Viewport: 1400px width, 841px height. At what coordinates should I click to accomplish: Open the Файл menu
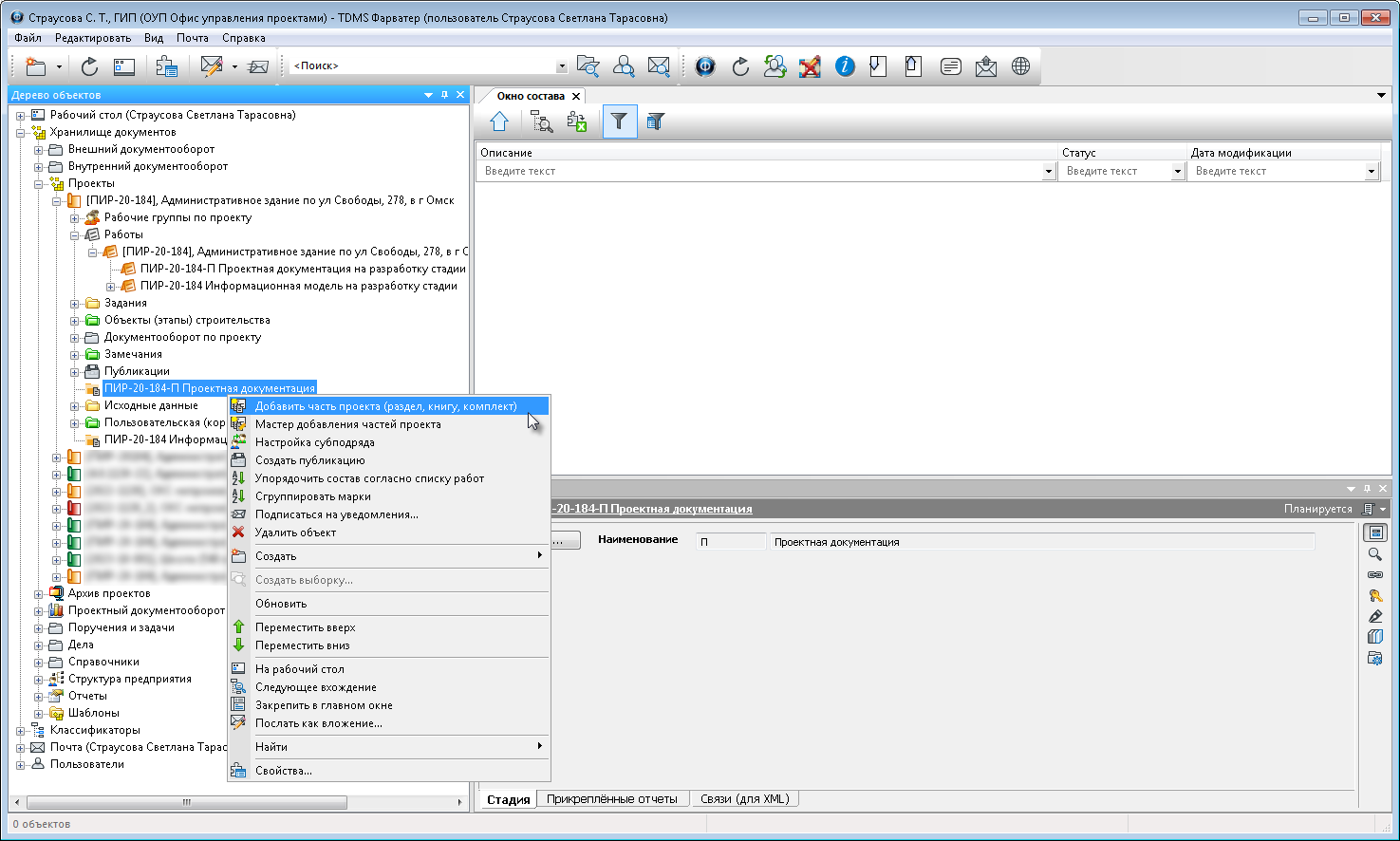pyautogui.click(x=28, y=38)
